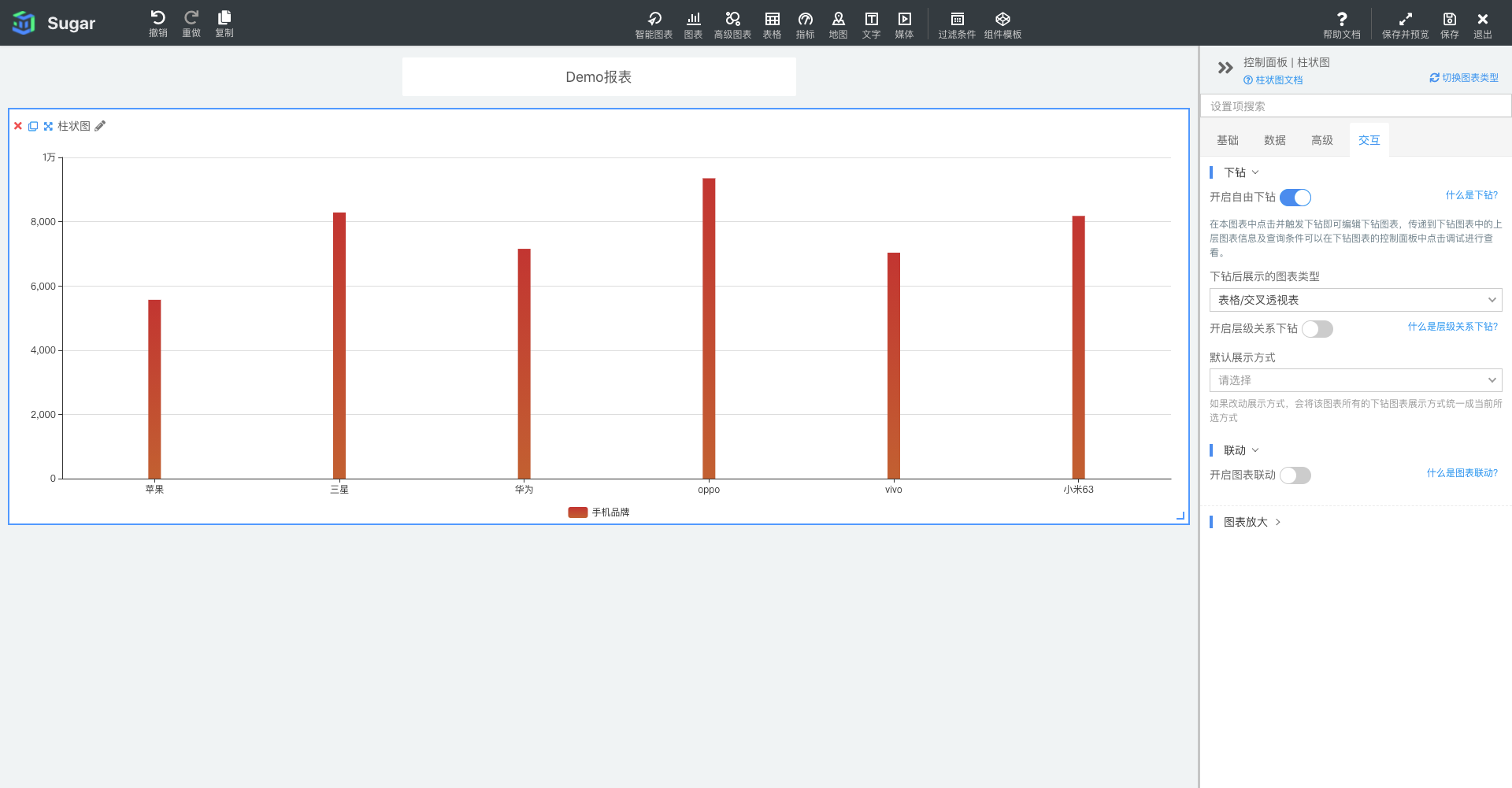Switch to 高级 tab

click(x=1322, y=140)
